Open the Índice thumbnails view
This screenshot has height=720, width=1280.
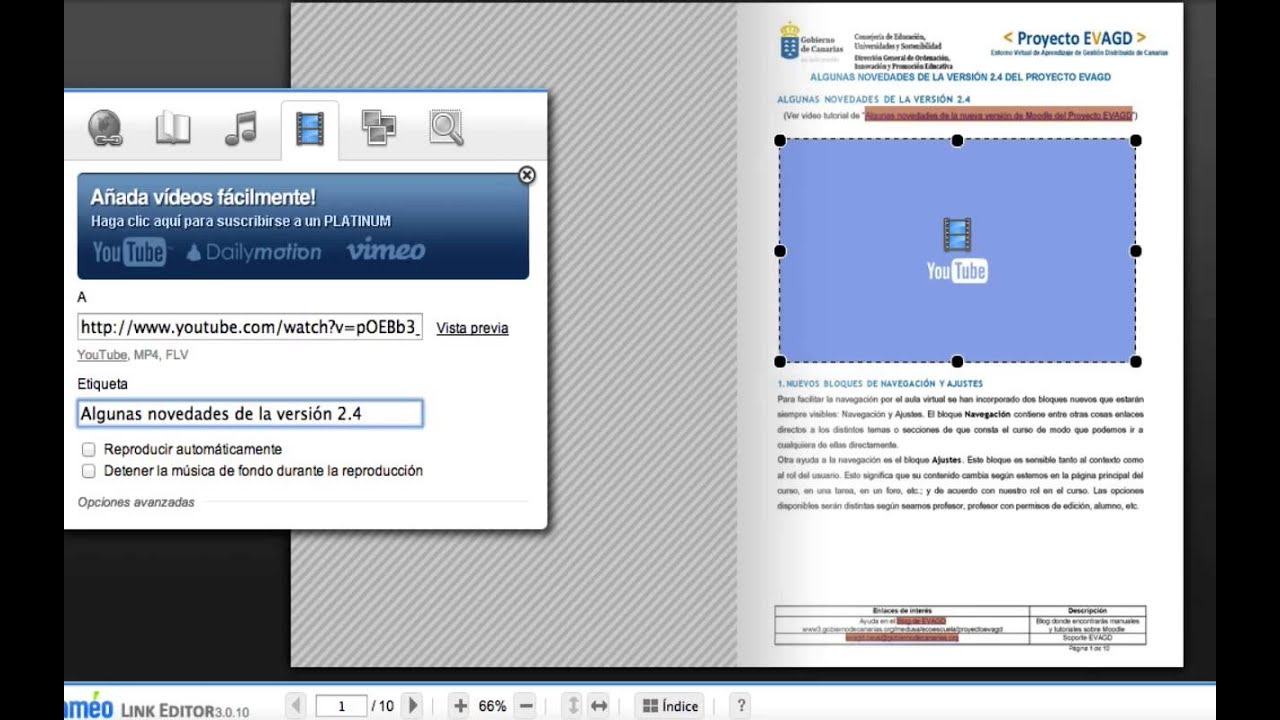coord(670,706)
